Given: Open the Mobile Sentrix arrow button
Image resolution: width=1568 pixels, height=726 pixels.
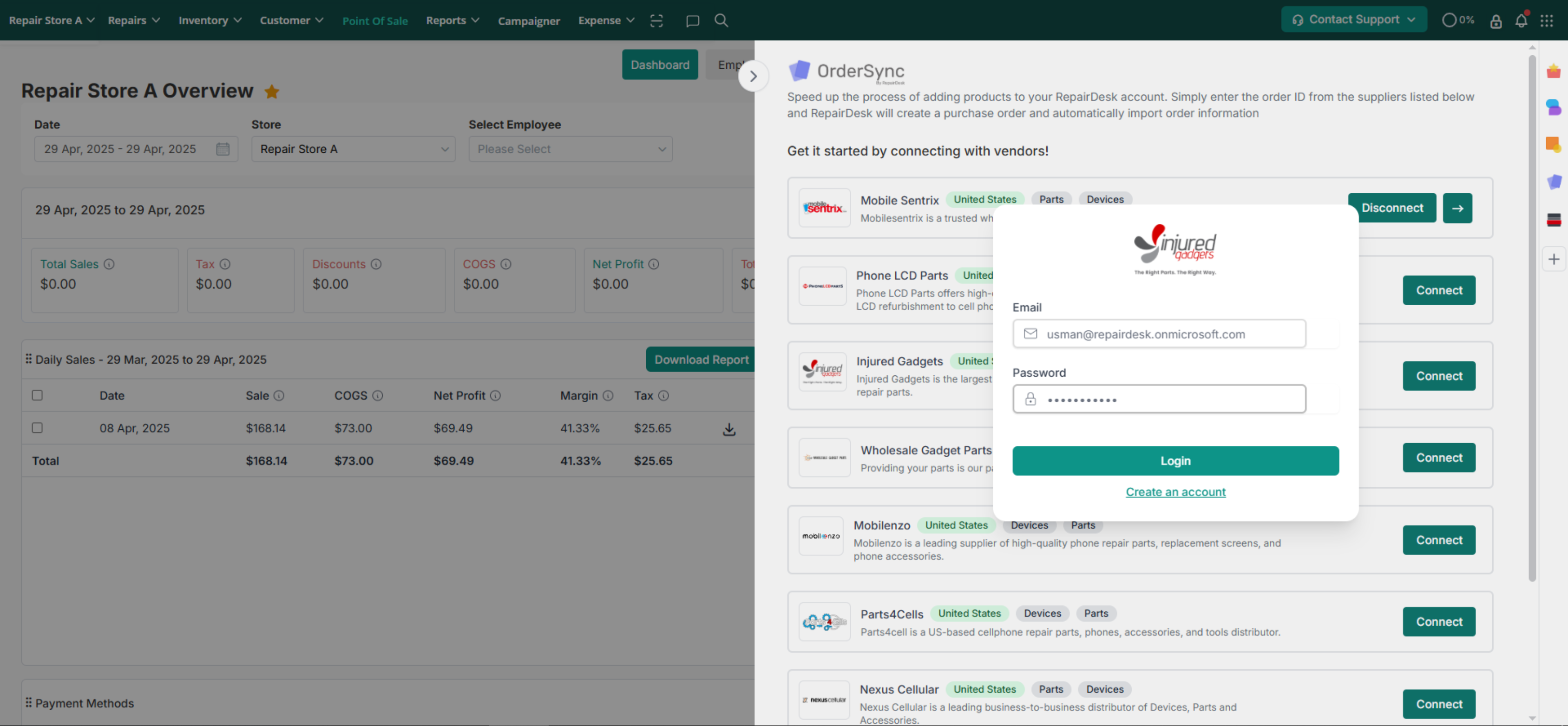Looking at the screenshot, I should (1457, 208).
